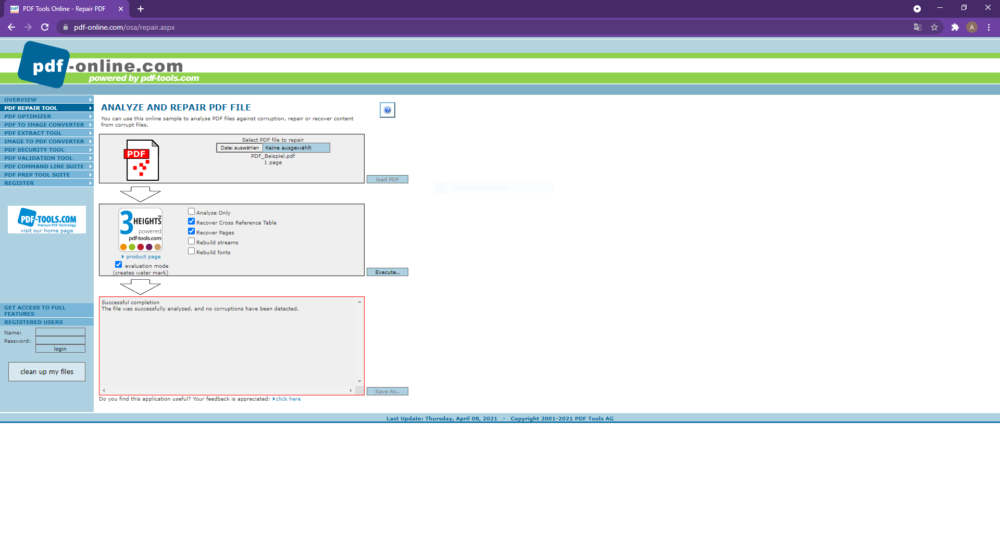Open Chrome three-dot menu
This screenshot has height=547, width=1000.
pos(989,27)
